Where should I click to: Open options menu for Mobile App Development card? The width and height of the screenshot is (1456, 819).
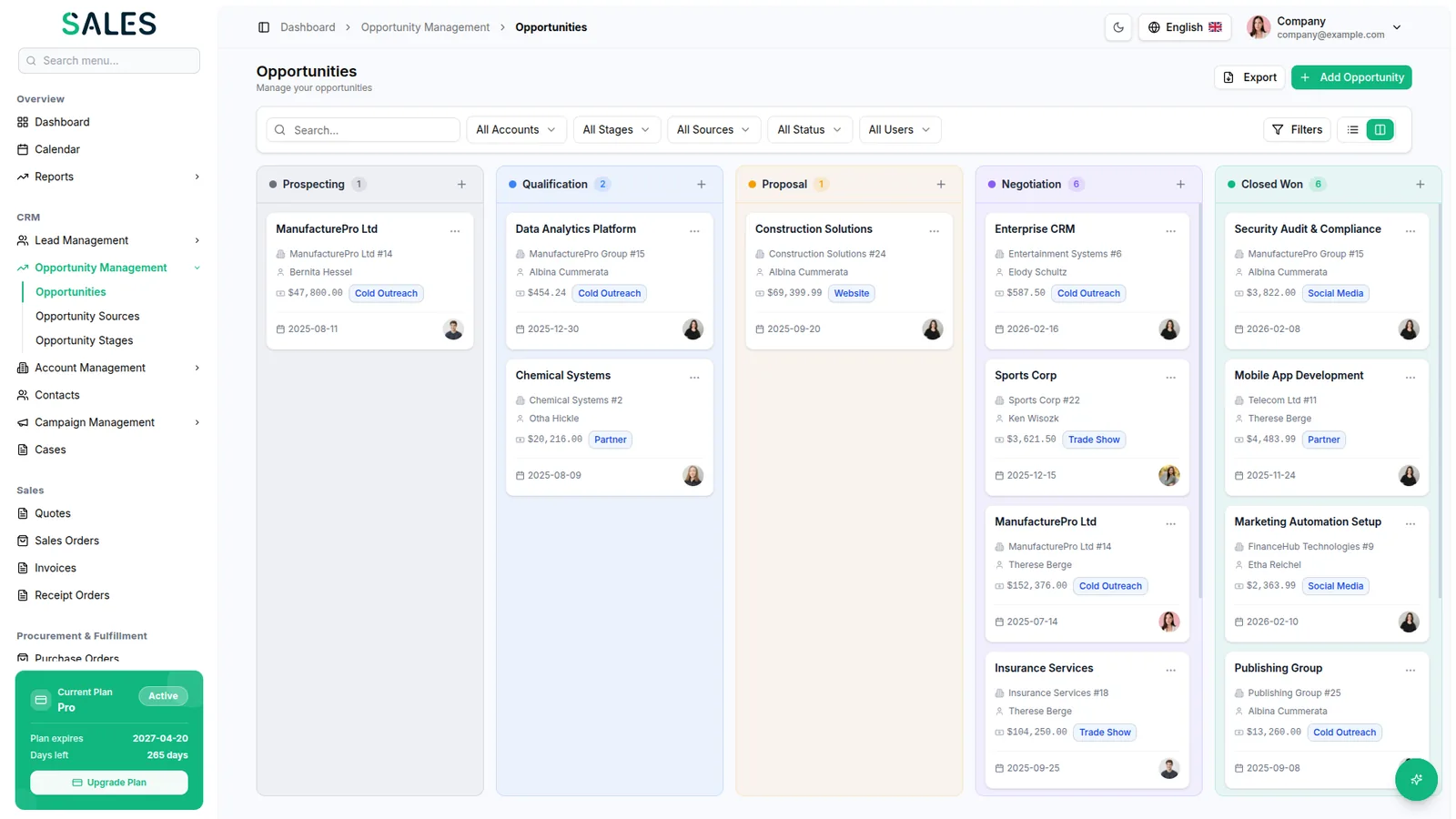1410,378
